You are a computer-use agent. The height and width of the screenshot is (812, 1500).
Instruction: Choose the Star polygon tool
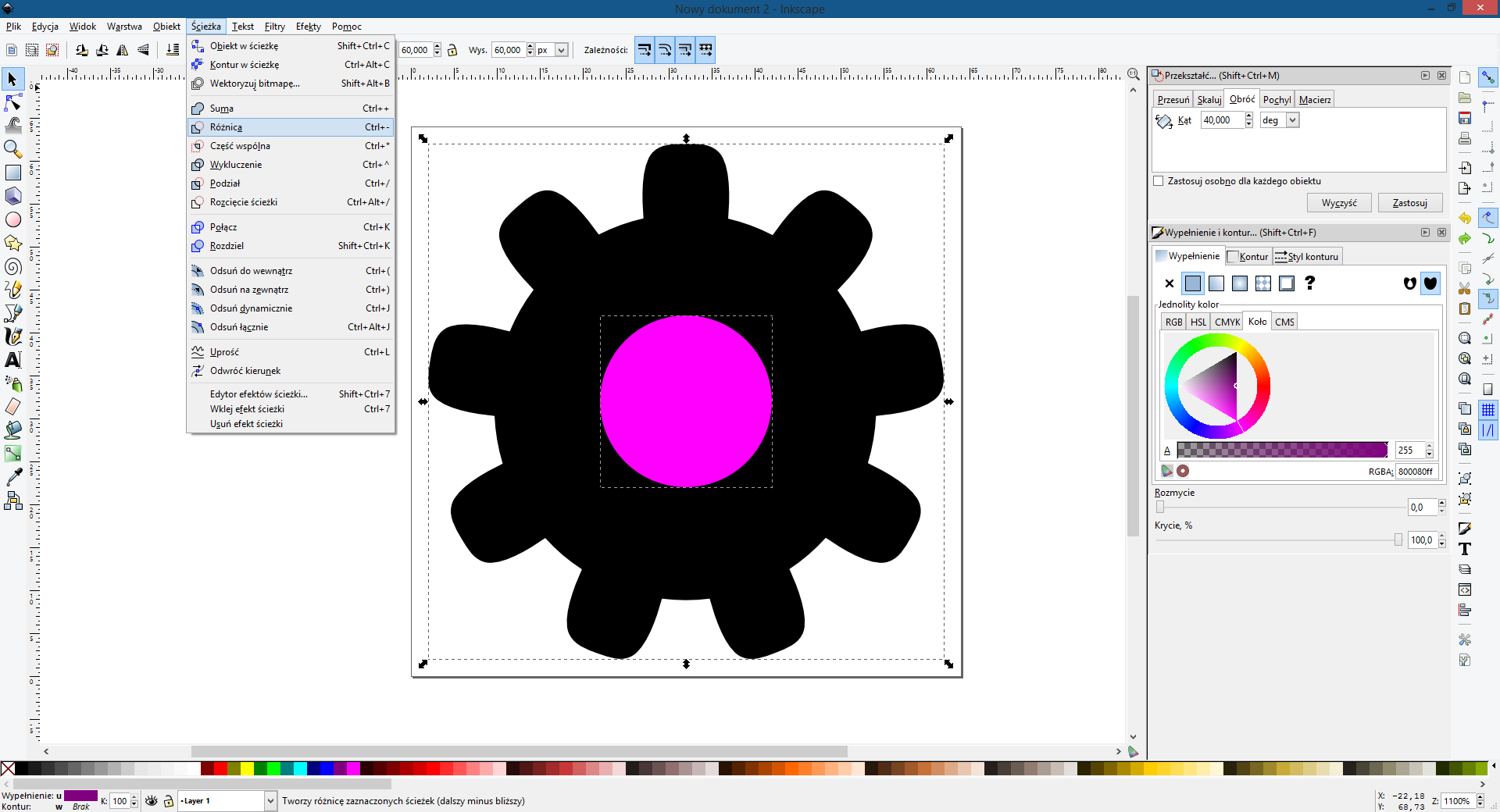[x=13, y=243]
